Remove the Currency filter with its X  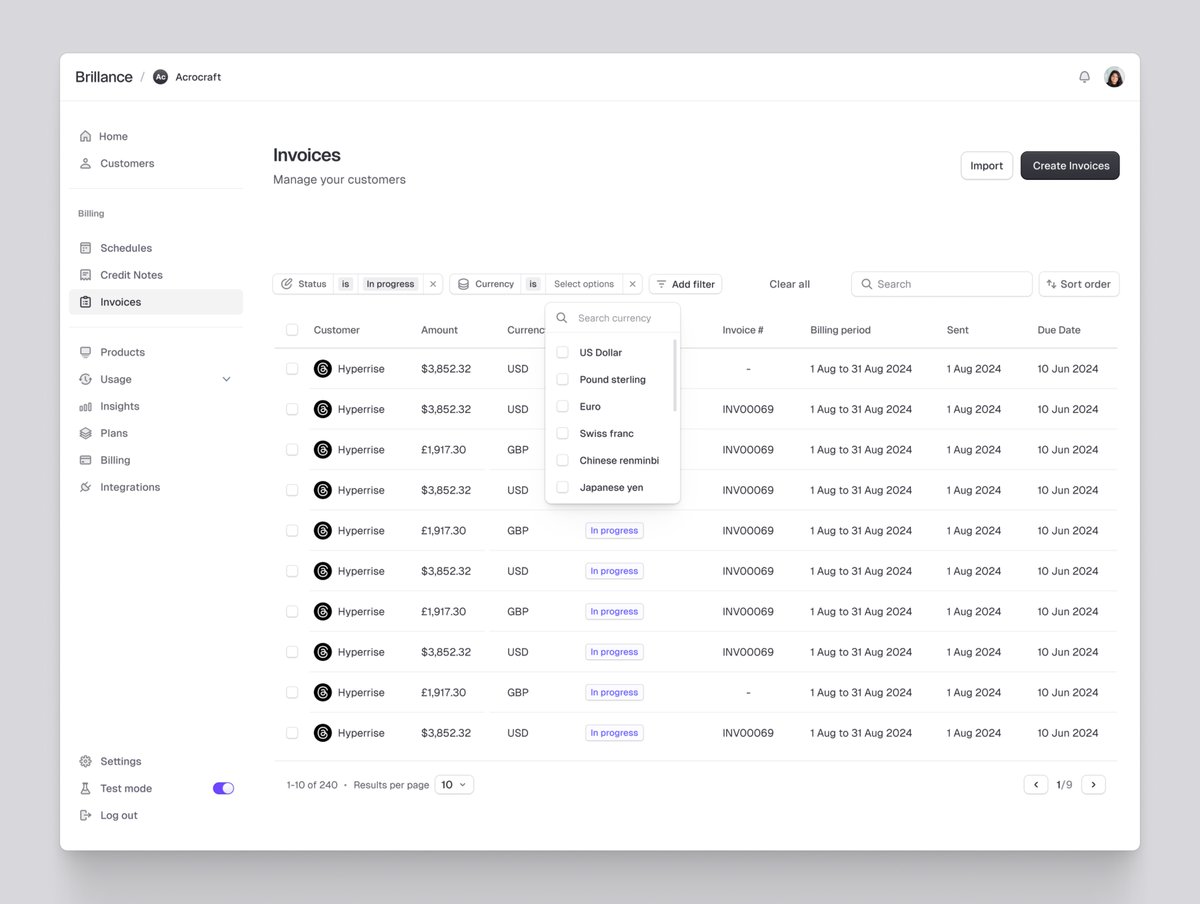click(x=632, y=284)
